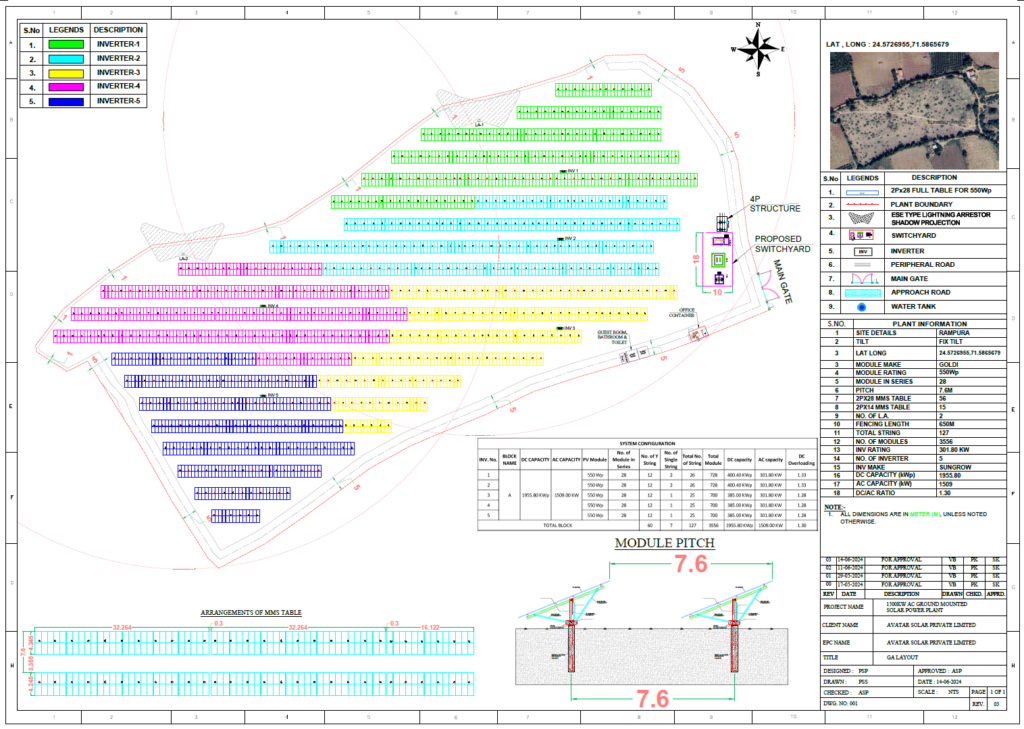Select the INV inverter legend symbol
Screen dimensions: 1024x729
click(862, 251)
